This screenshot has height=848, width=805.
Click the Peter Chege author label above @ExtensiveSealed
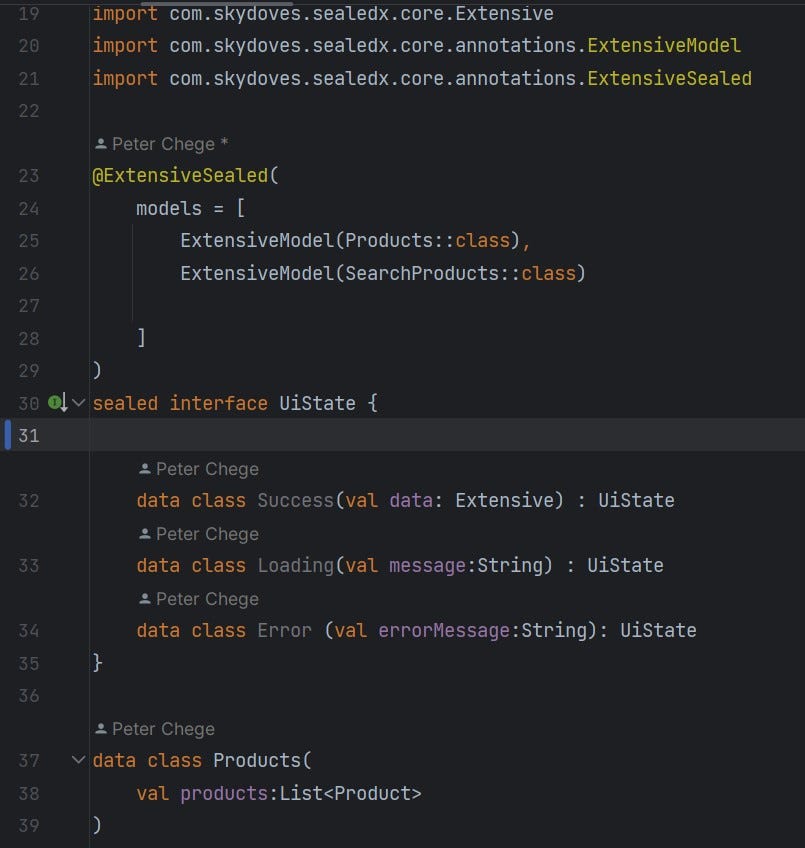[x=163, y=143]
